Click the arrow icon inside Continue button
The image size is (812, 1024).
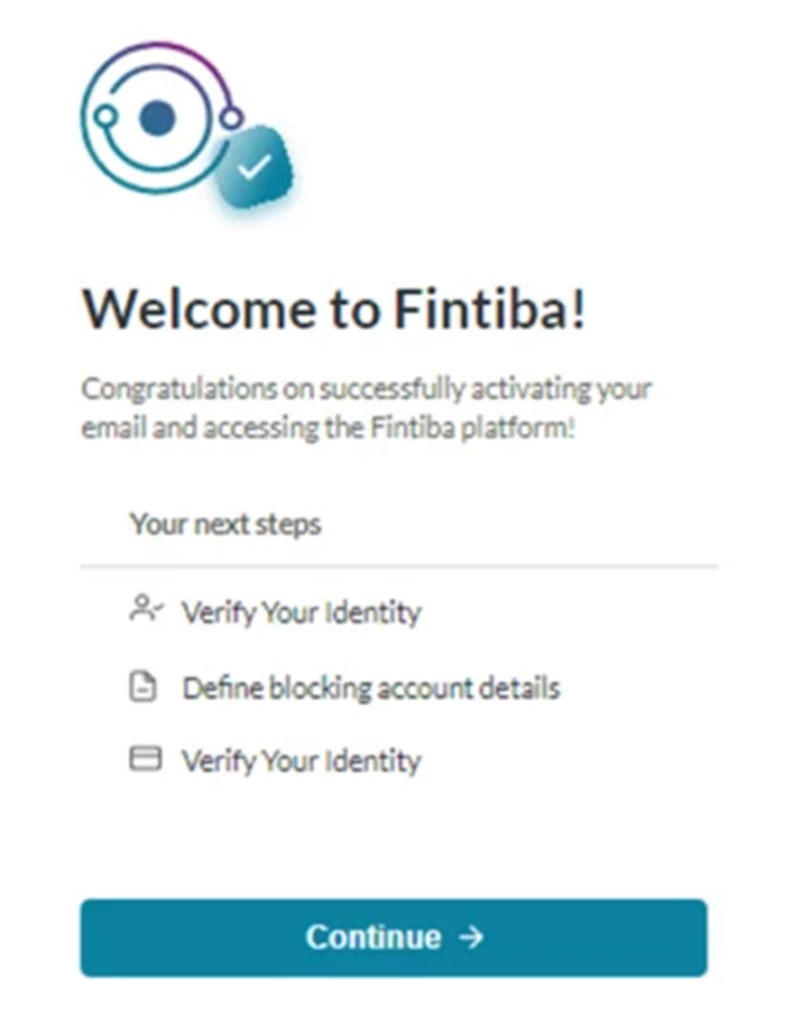click(471, 937)
